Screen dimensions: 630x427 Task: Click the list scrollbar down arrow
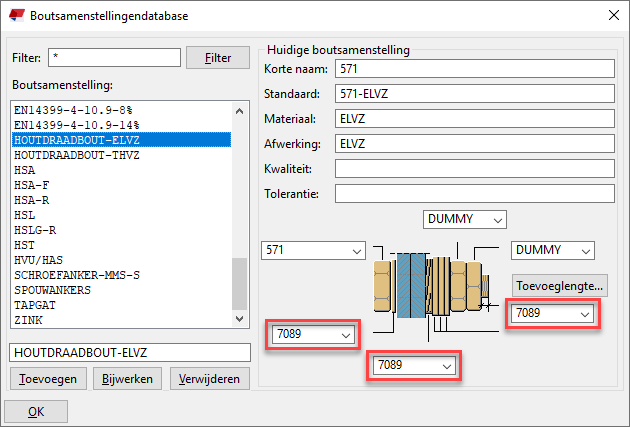click(239, 319)
